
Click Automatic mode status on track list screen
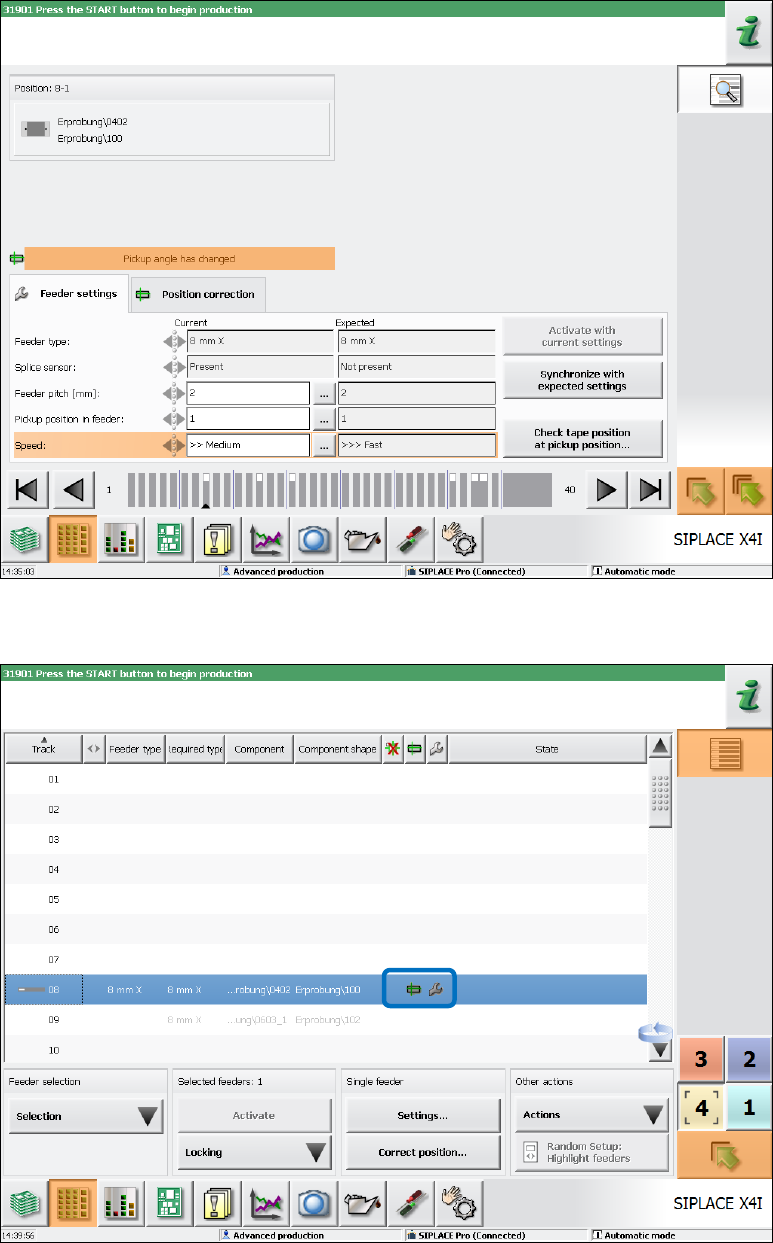(x=636, y=1236)
